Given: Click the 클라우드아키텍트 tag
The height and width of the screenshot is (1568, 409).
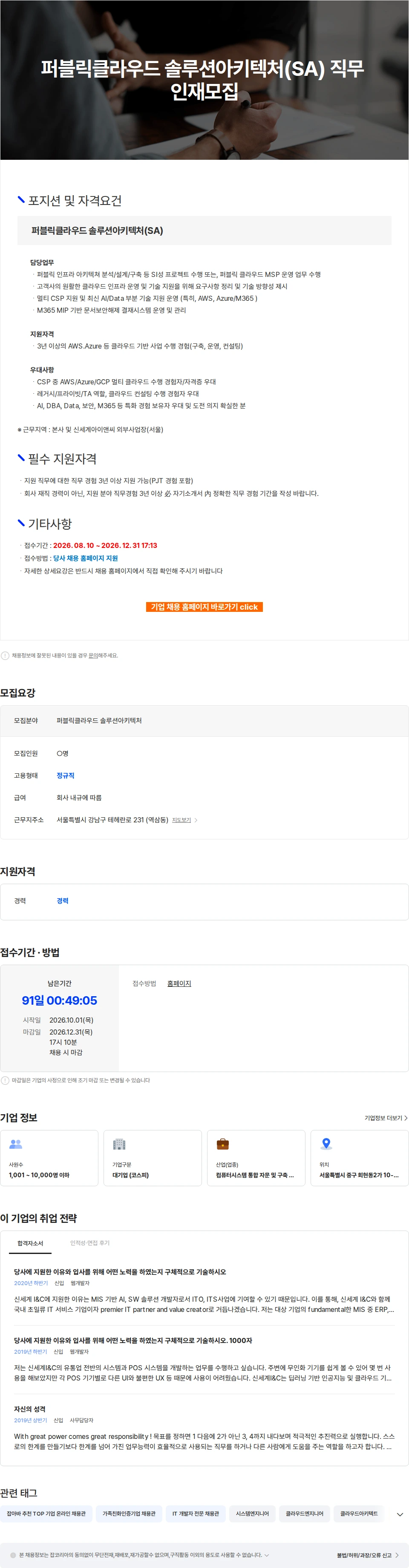Looking at the screenshot, I should click(359, 1514).
